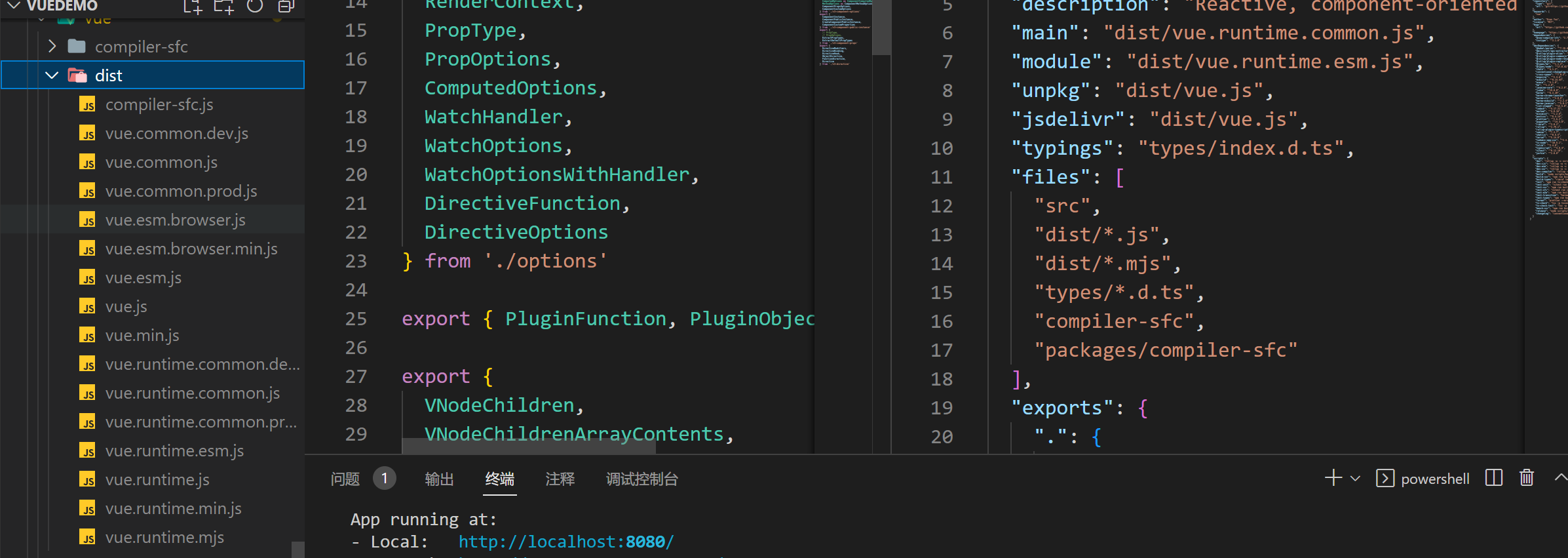1568x558 pixels.
Task: Click the New Folder icon in explorer header
Action: tap(223, 7)
